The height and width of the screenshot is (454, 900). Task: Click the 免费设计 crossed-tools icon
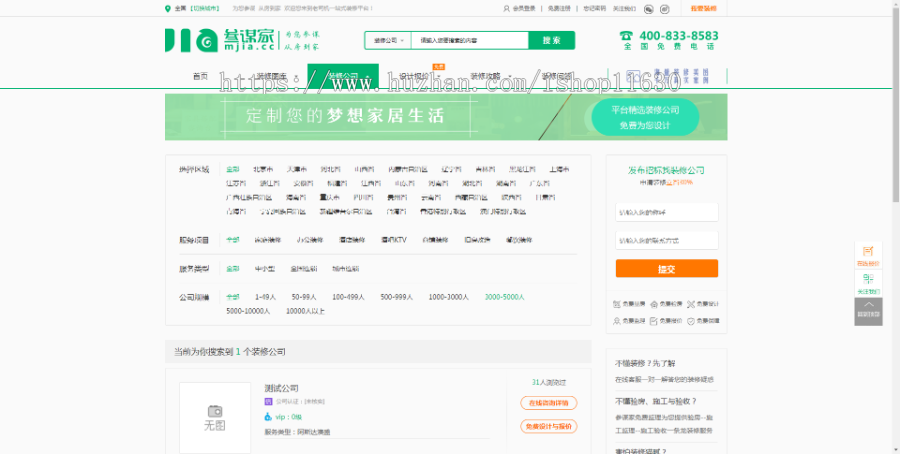pos(691,304)
